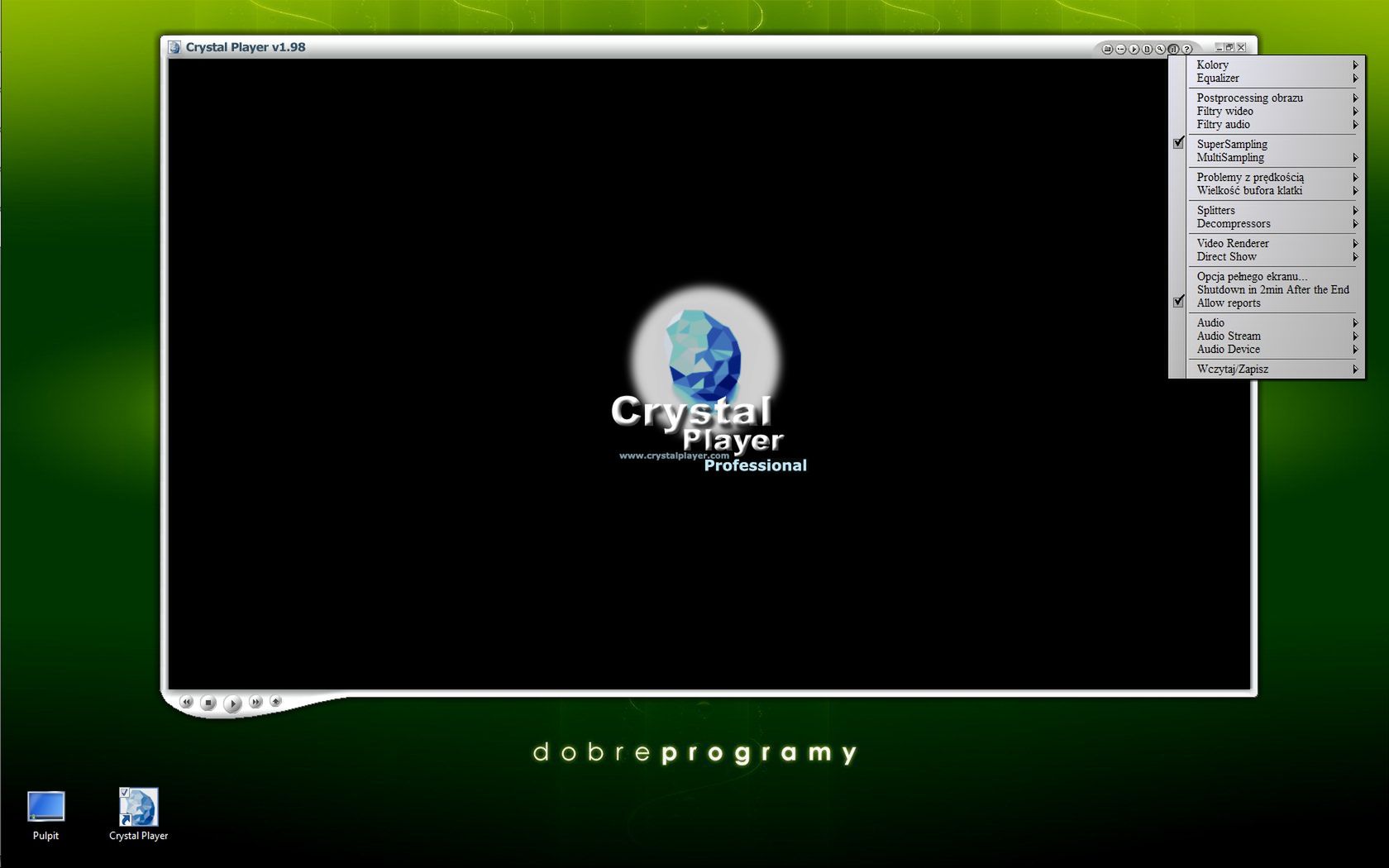Image resolution: width=1389 pixels, height=868 pixels.
Task: Stop playback with the square button
Action: click(208, 703)
